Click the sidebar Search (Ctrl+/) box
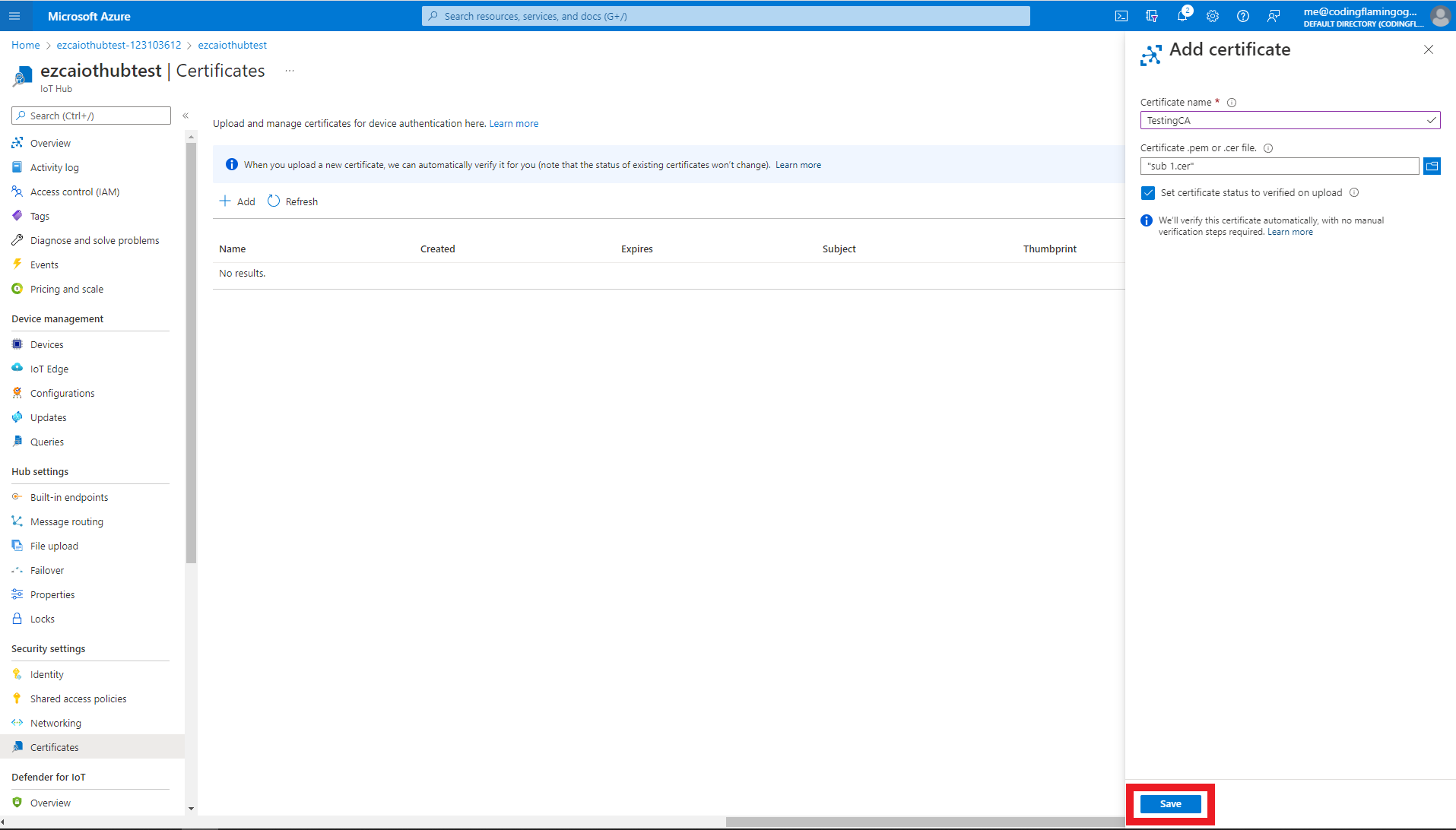 91,116
